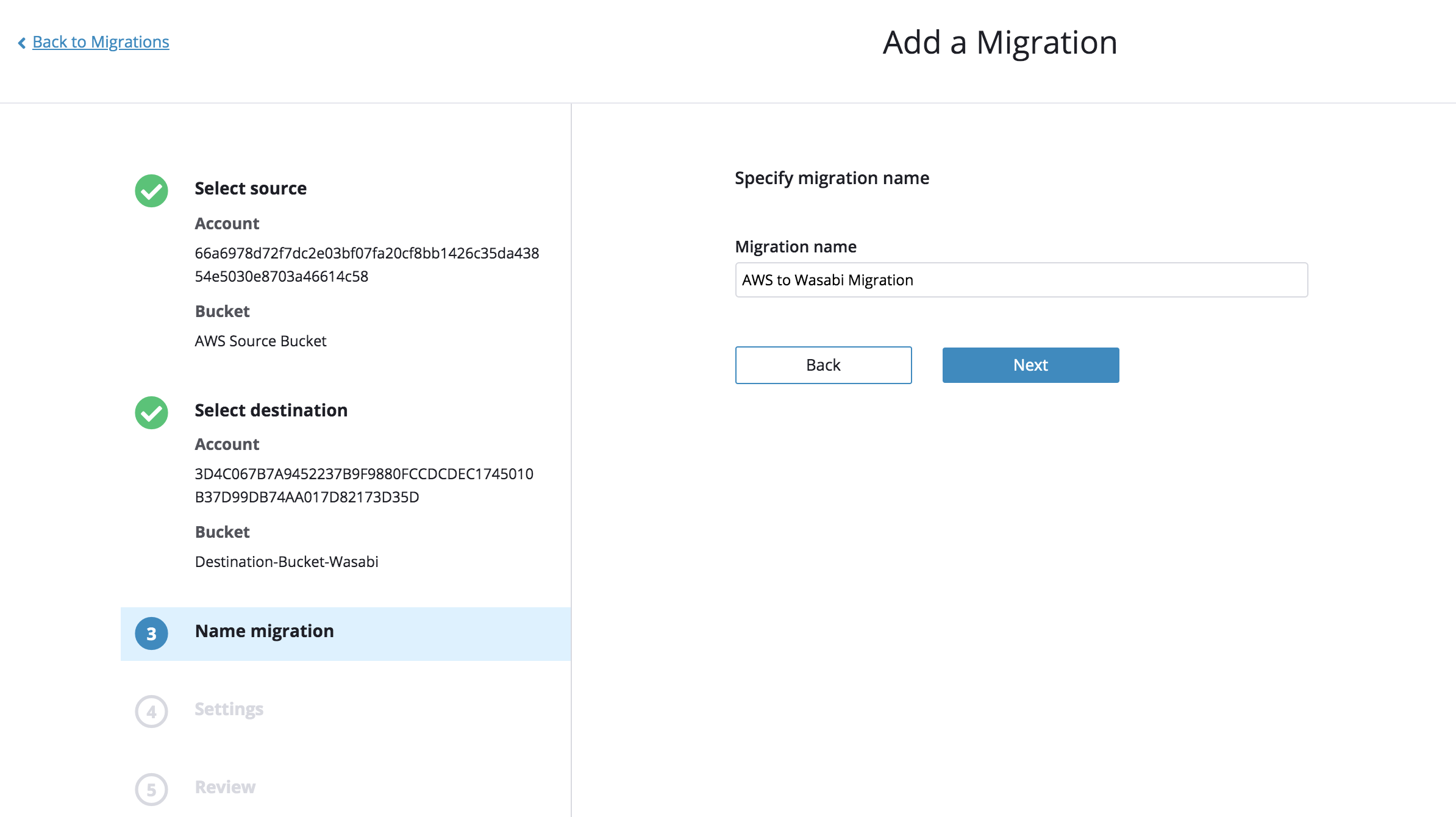Click the Destination-Bucket-Wasabi text
The height and width of the screenshot is (817, 1456).
point(287,562)
